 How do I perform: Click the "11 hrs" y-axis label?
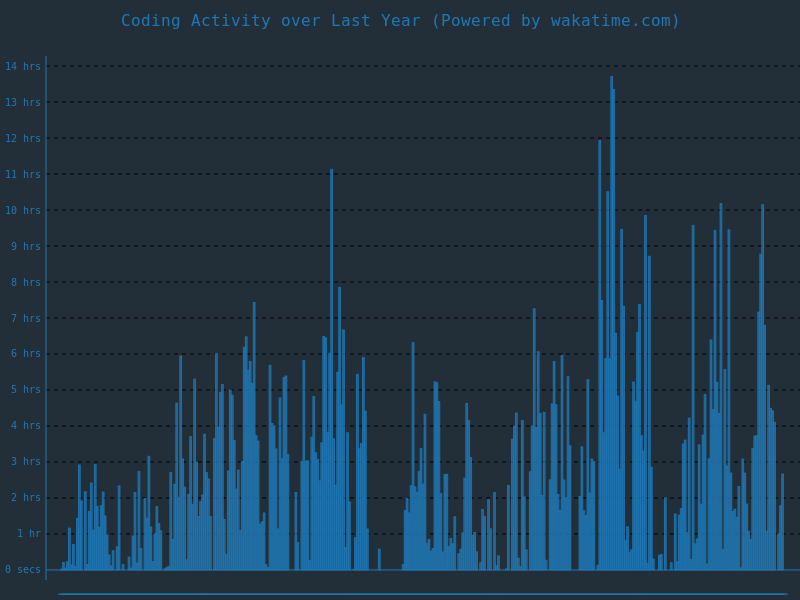point(23,175)
